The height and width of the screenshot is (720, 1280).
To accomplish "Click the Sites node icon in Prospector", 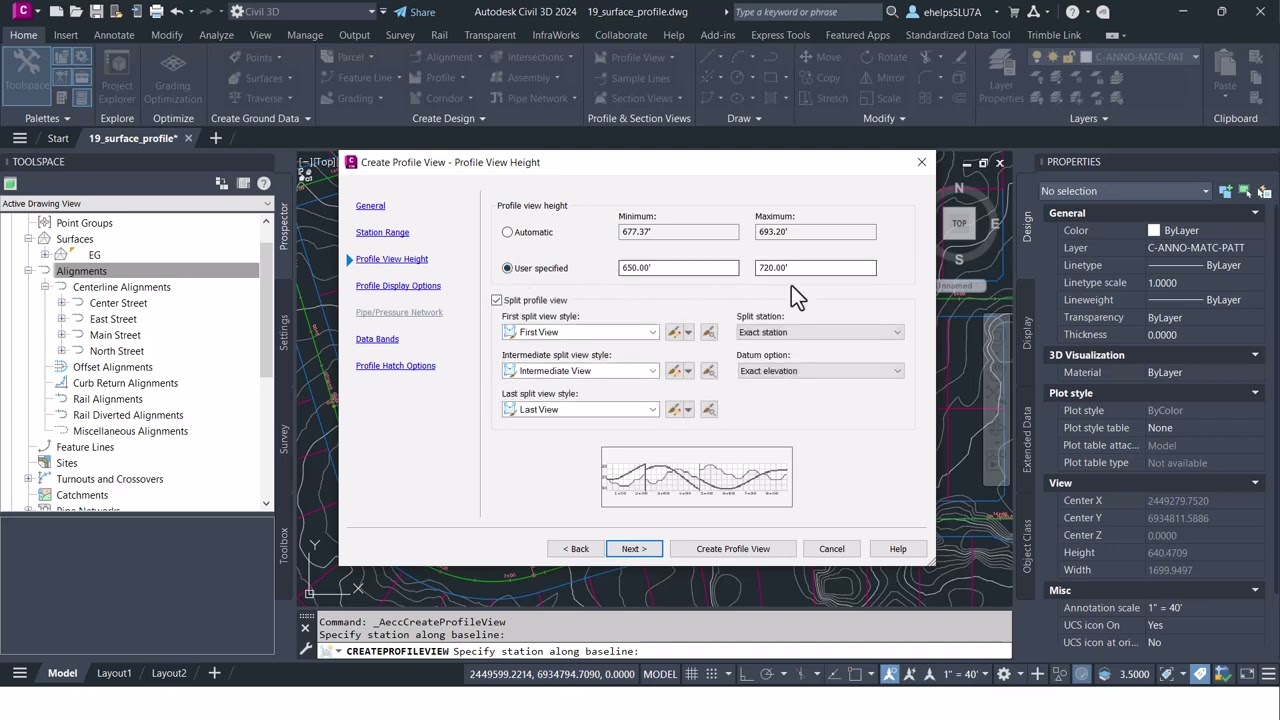I will tap(44, 463).
